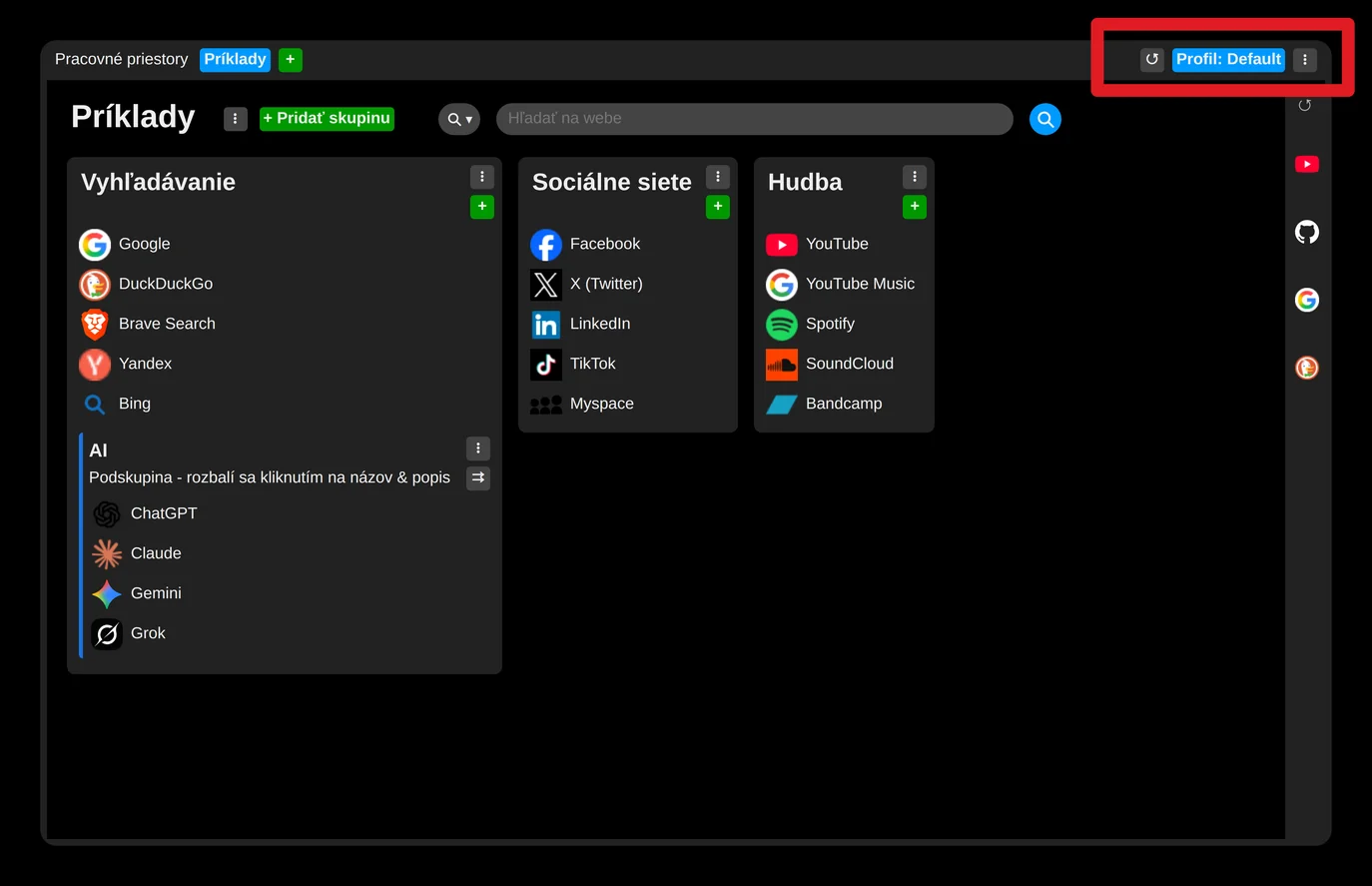The image size is (1372, 886).
Task: Open the ChatGPT bookmark
Action: click(x=146, y=513)
